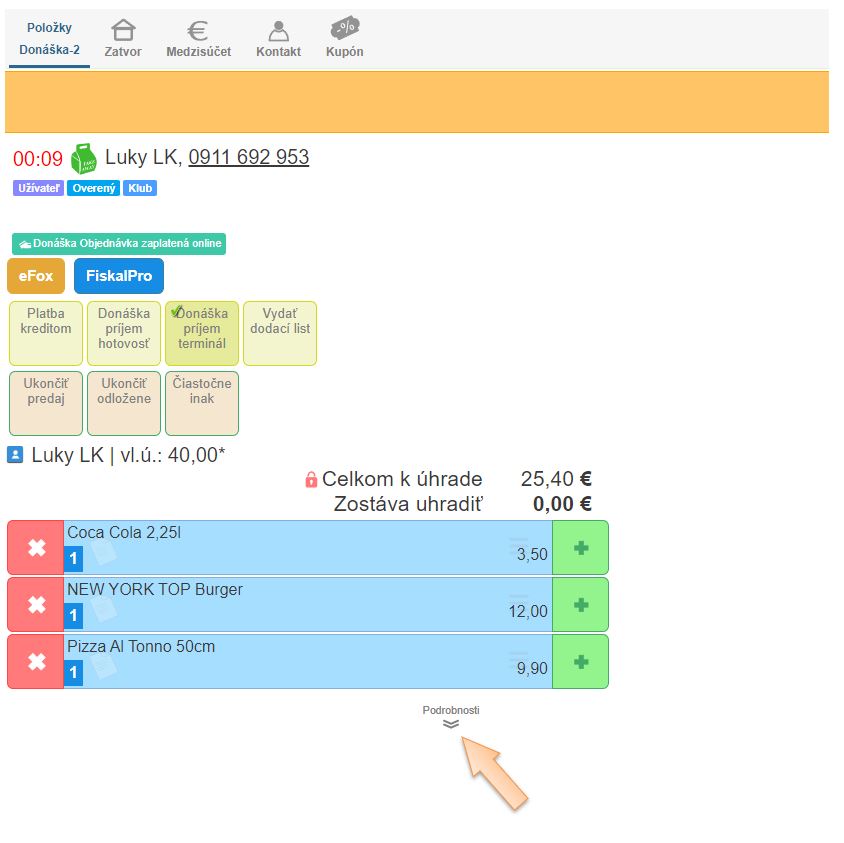
Task: Call phone number 0911 692 953
Action: pos(248,157)
